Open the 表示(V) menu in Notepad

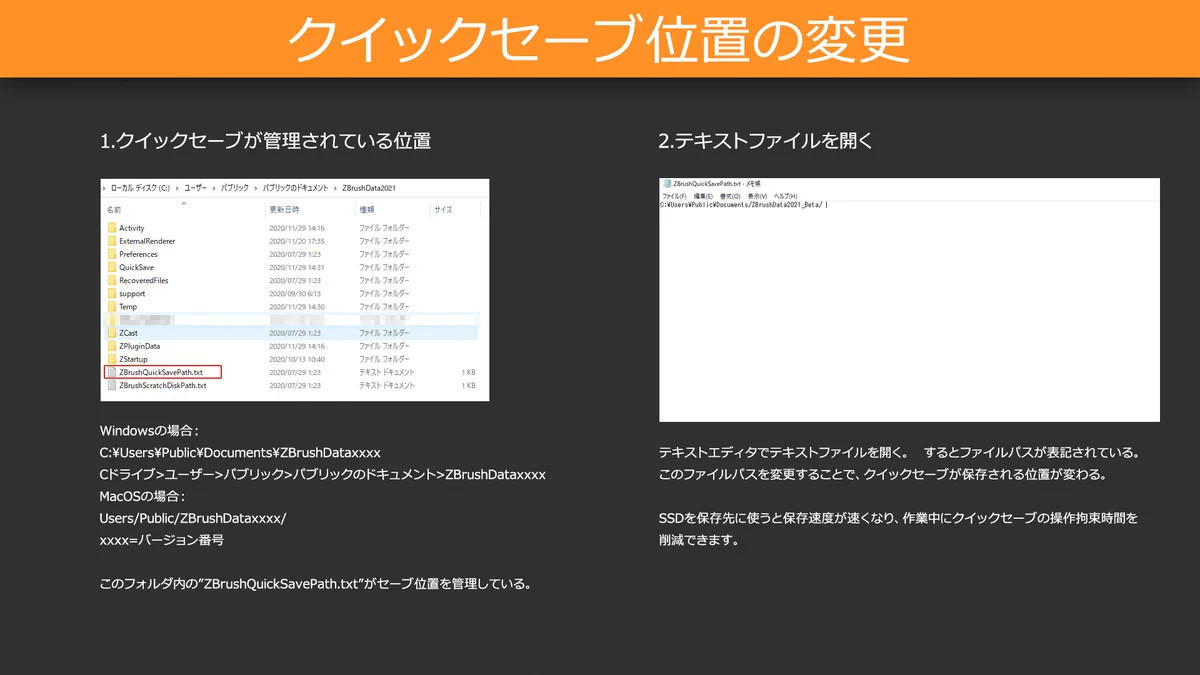coord(758,196)
